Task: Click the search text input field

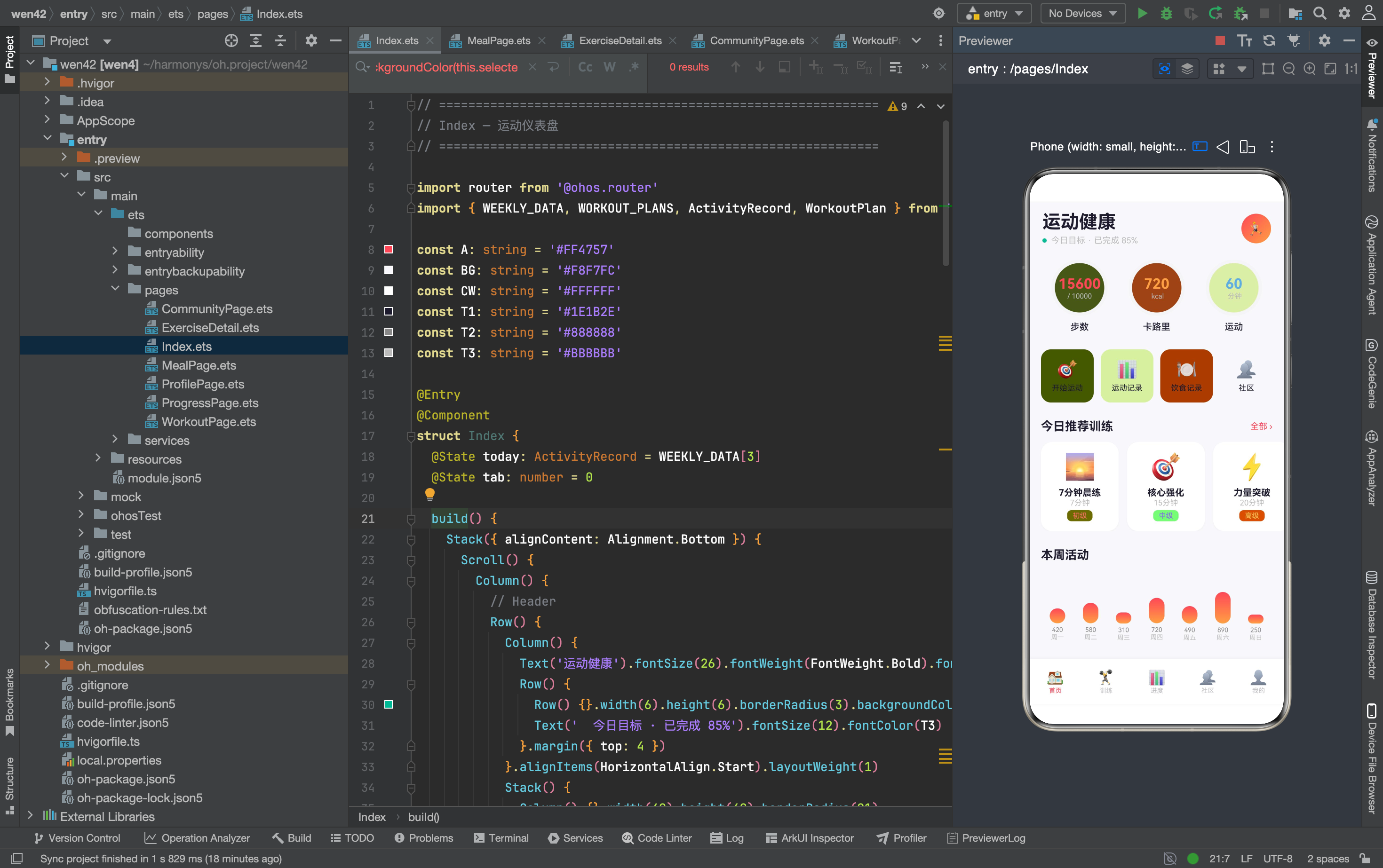Action: tap(447, 67)
